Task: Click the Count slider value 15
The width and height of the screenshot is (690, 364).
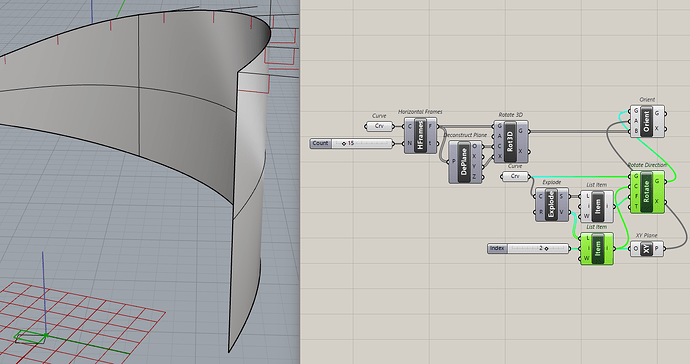Action: coord(351,143)
